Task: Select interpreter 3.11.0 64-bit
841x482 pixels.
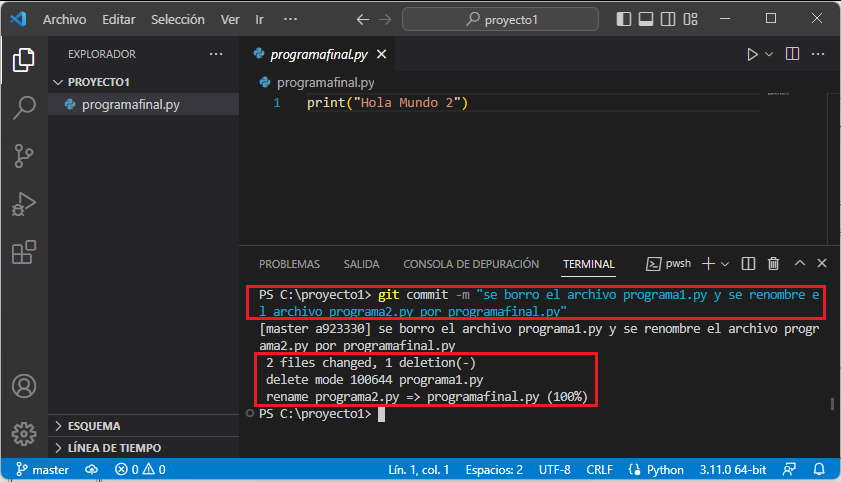Action: (x=733, y=470)
